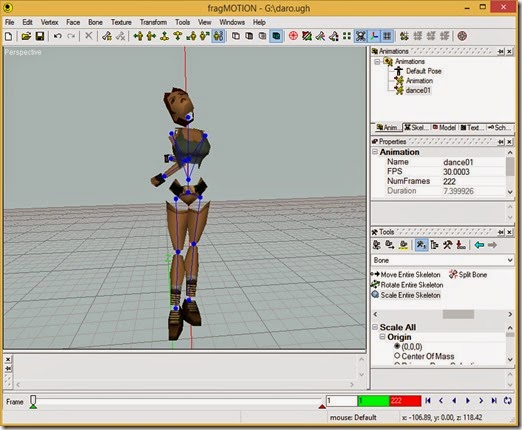
Task: Jump to the first frame
Action: [x=428, y=401]
